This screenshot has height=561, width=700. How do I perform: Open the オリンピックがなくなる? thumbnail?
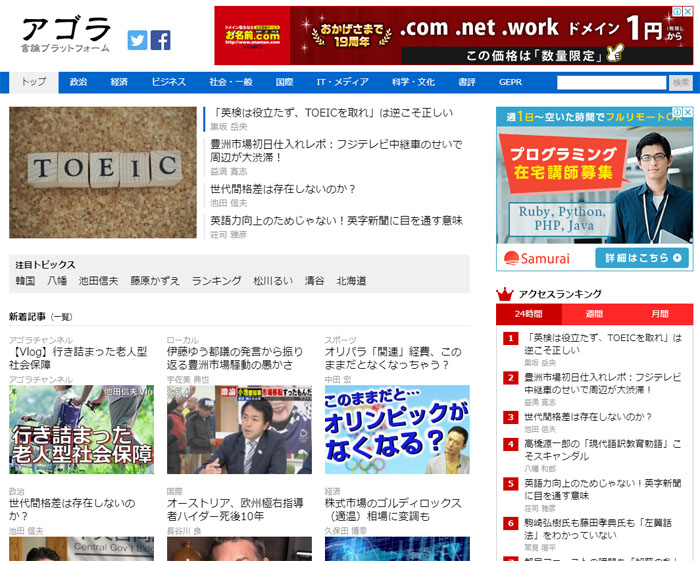coord(397,429)
